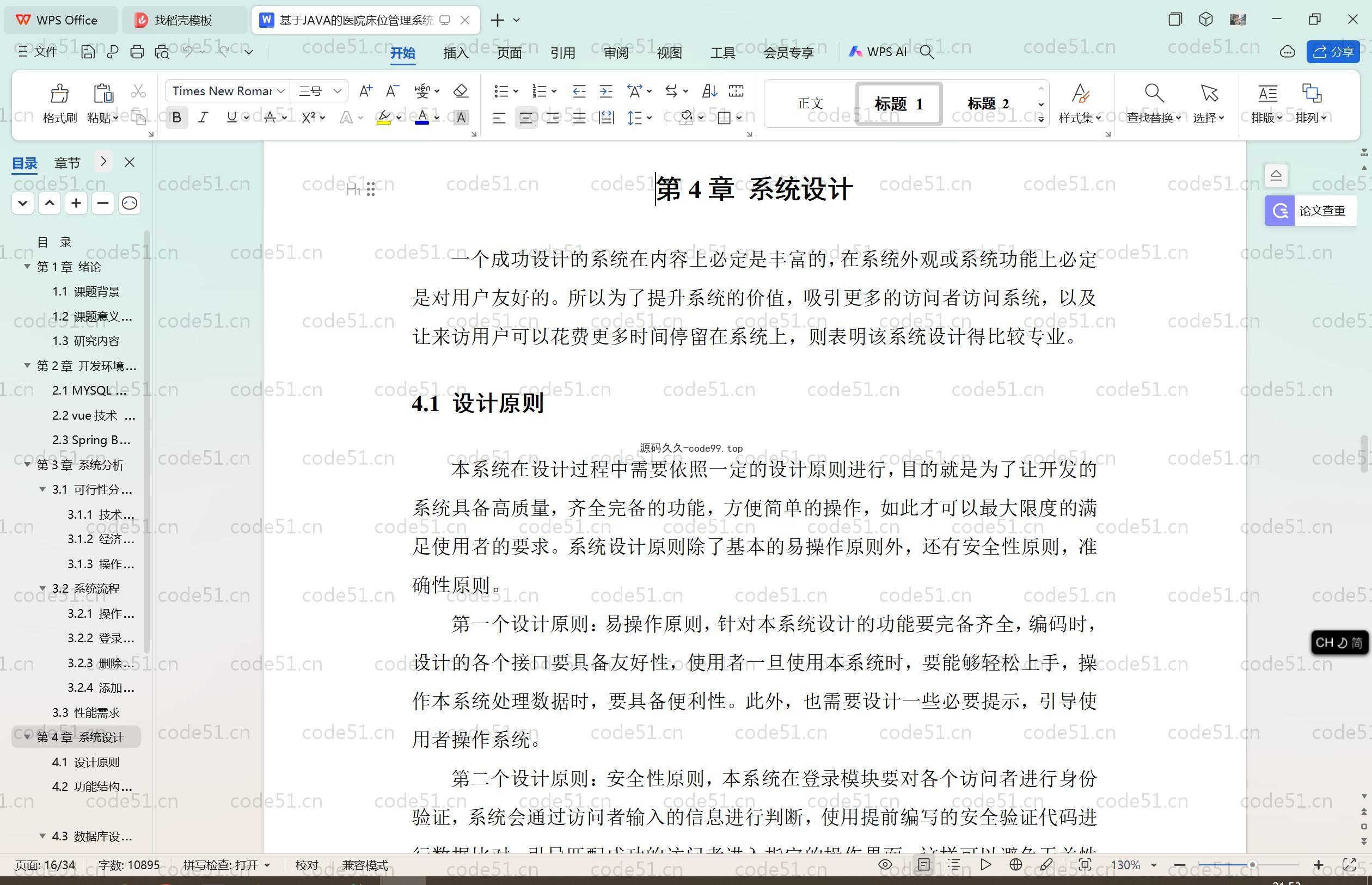Click the eye protection mode icon
Viewport: 1372px width, 885px height.
click(x=885, y=864)
